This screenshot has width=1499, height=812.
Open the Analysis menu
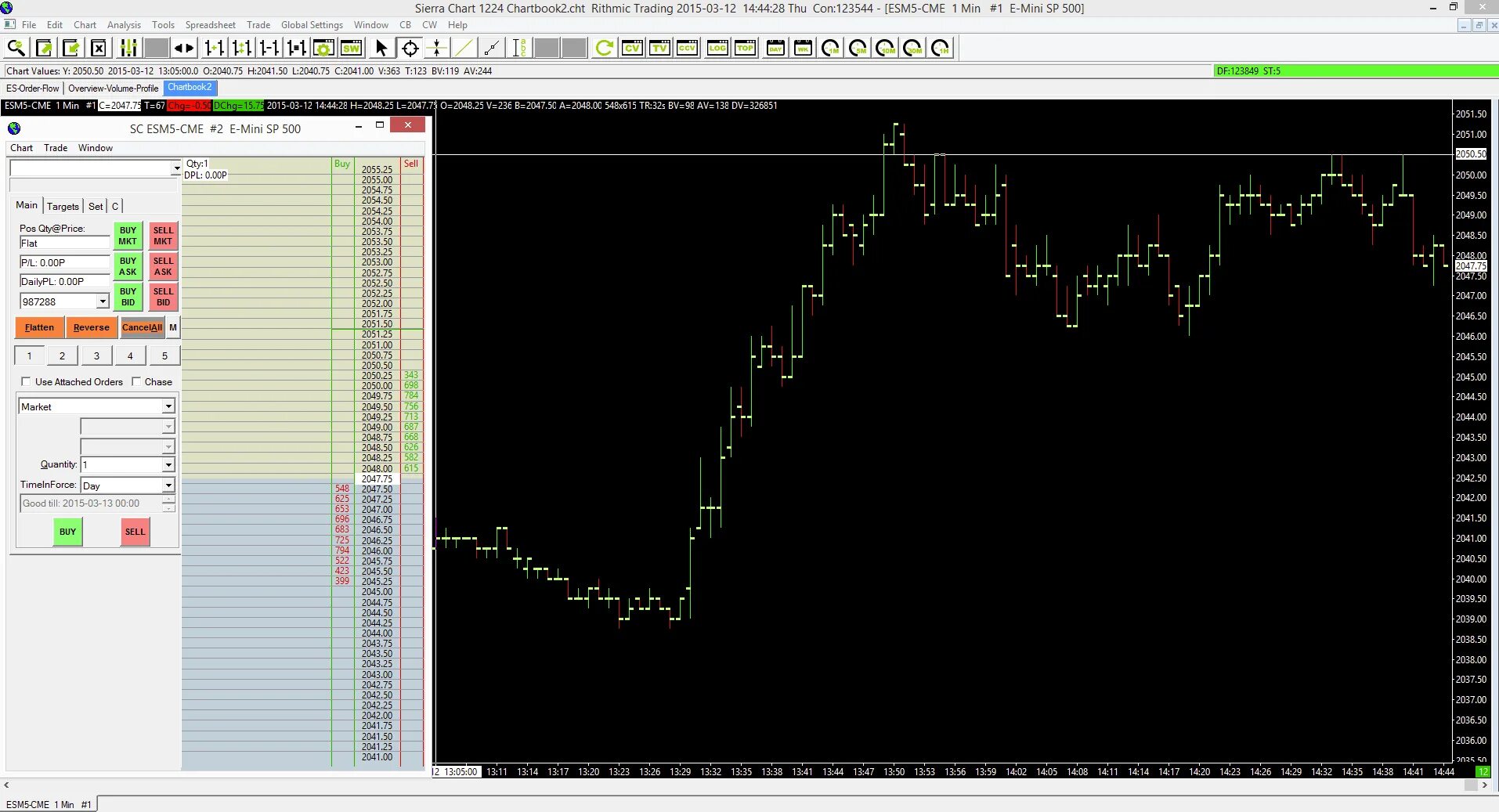pos(124,25)
